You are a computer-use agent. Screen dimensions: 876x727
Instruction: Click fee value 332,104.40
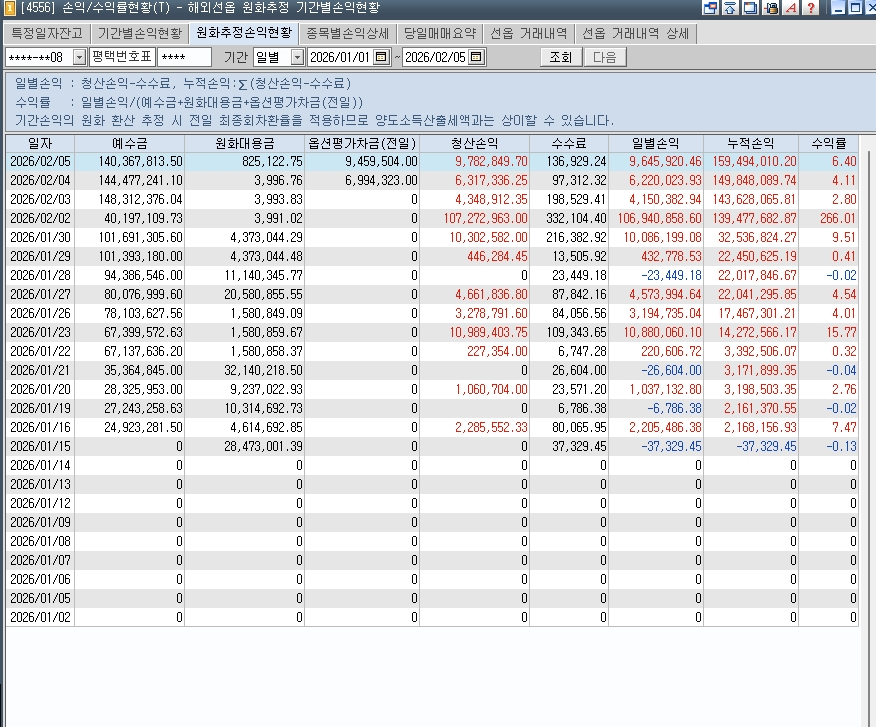[x=576, y=218]
